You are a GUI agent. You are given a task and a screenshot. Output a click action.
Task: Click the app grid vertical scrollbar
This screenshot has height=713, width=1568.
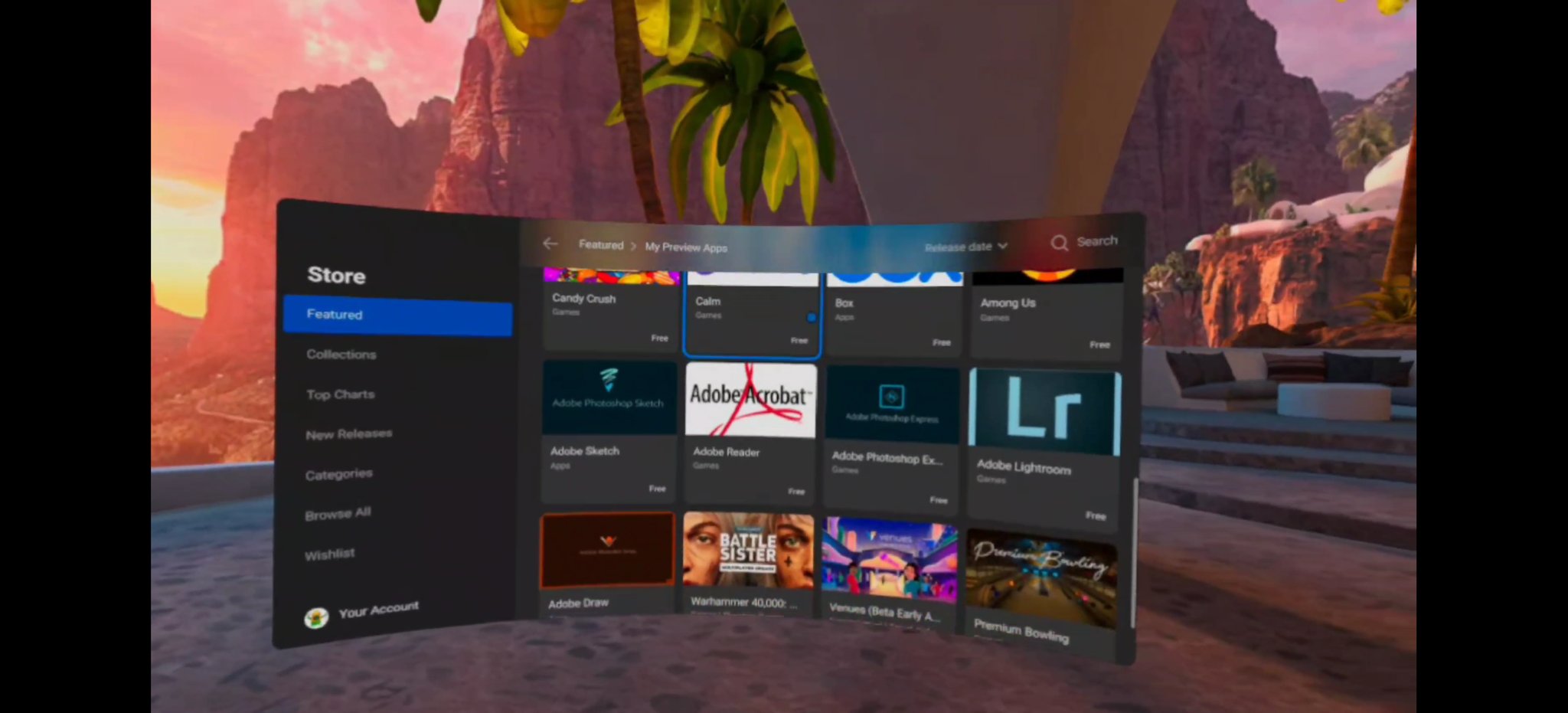pyautogui.click(x=1134, y=551)
